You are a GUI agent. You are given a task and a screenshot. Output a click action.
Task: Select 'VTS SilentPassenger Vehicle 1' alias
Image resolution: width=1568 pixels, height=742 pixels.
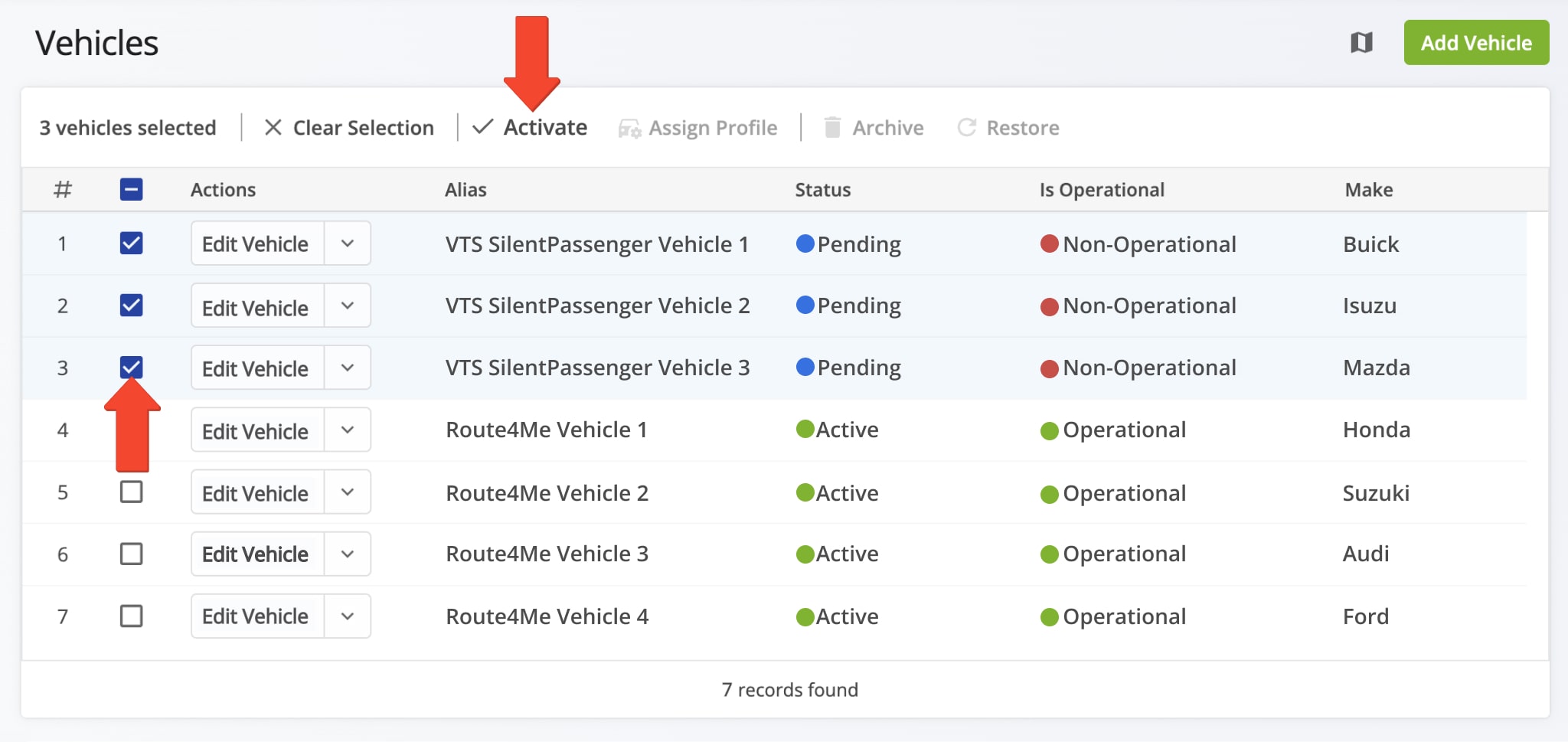(x=597, y=244)
